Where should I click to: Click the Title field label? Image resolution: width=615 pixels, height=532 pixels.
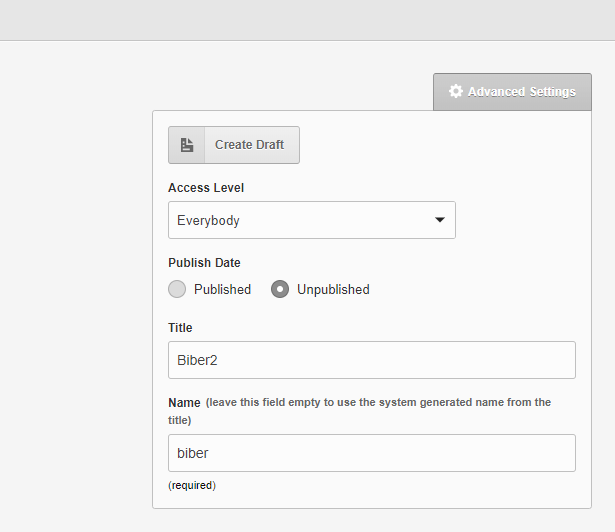pos(180,328)
